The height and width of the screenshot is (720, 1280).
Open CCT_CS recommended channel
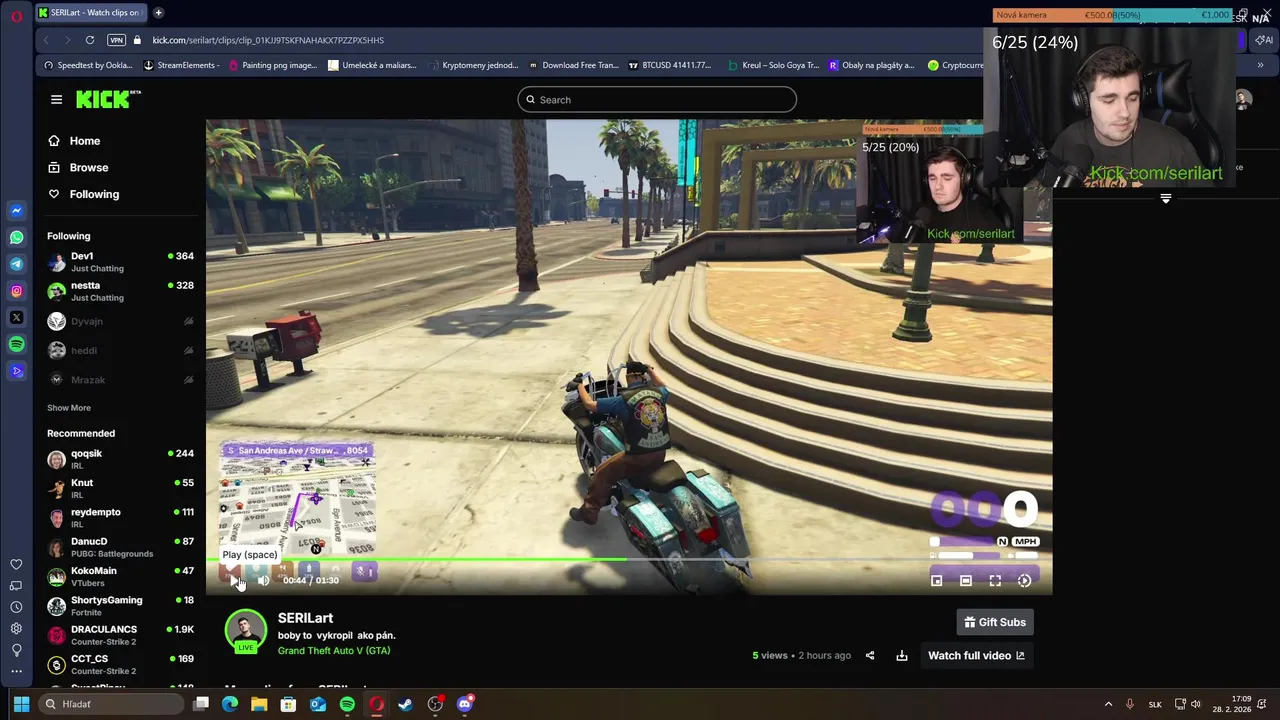tap(120, 665)
